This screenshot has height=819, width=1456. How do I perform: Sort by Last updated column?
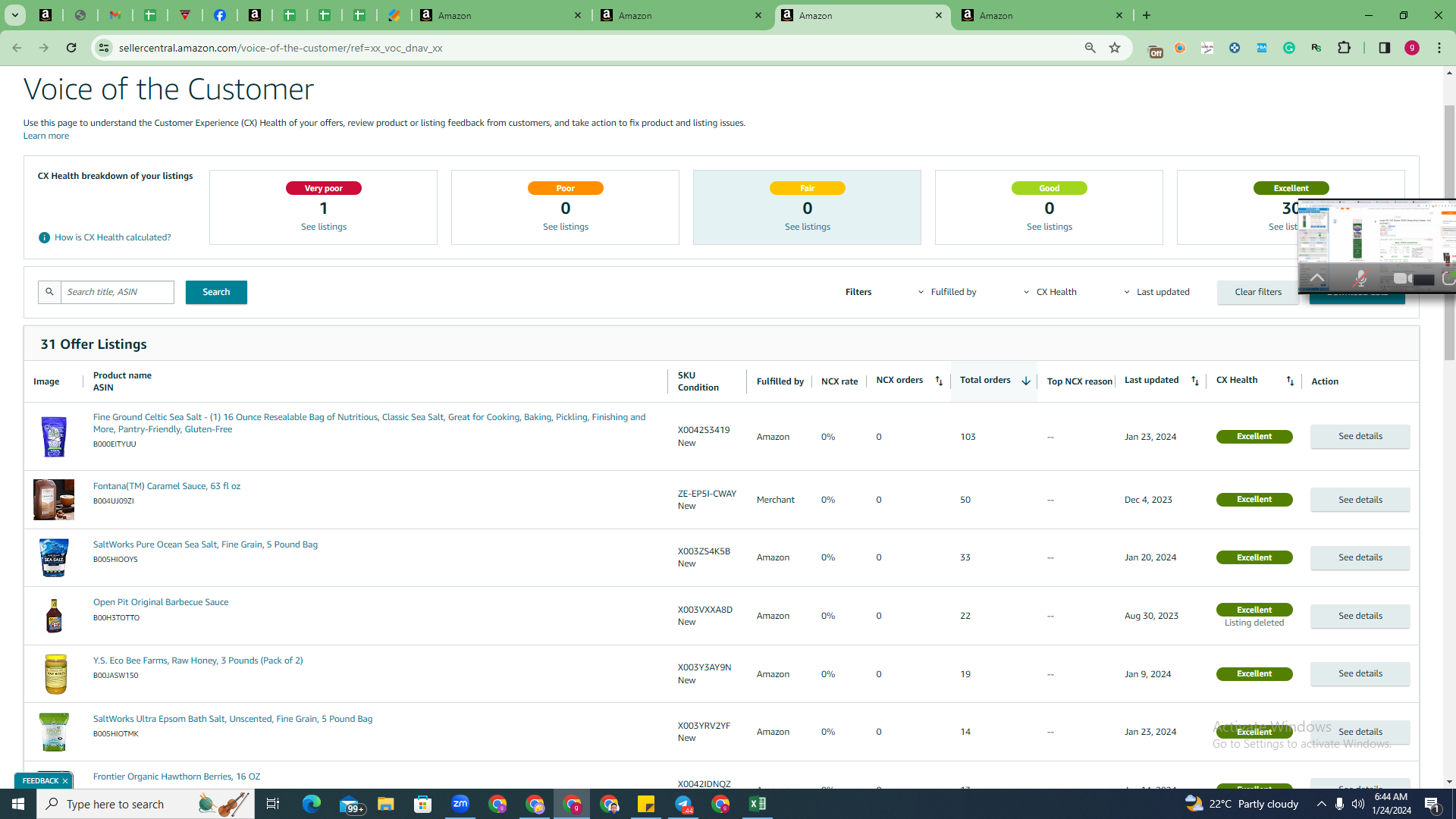click(x=1195, y=381)
